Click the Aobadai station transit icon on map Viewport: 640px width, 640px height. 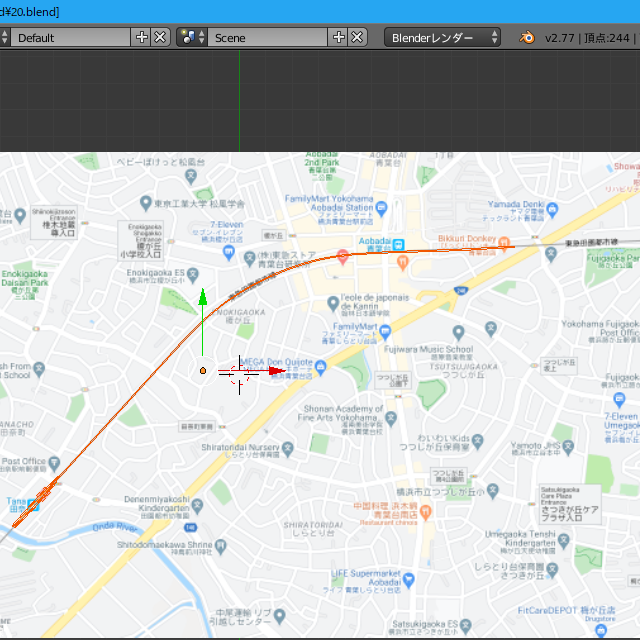398,244
